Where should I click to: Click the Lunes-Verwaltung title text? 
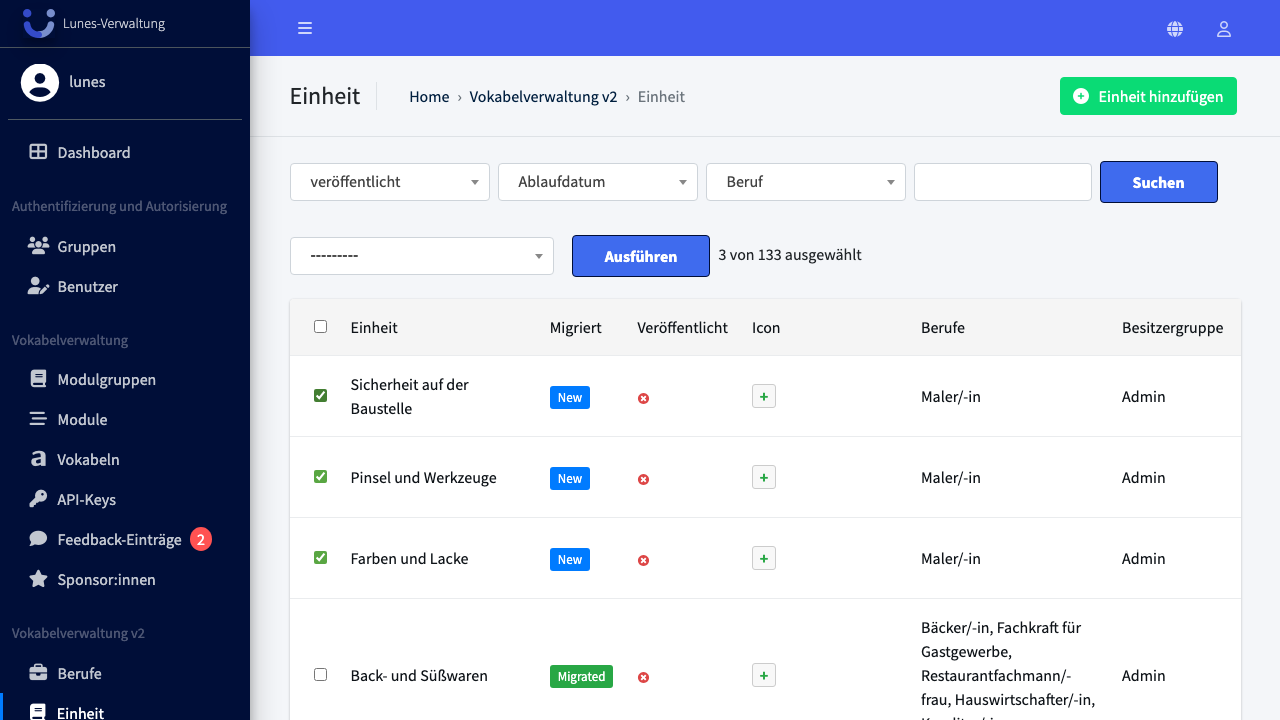pos(114,23)
